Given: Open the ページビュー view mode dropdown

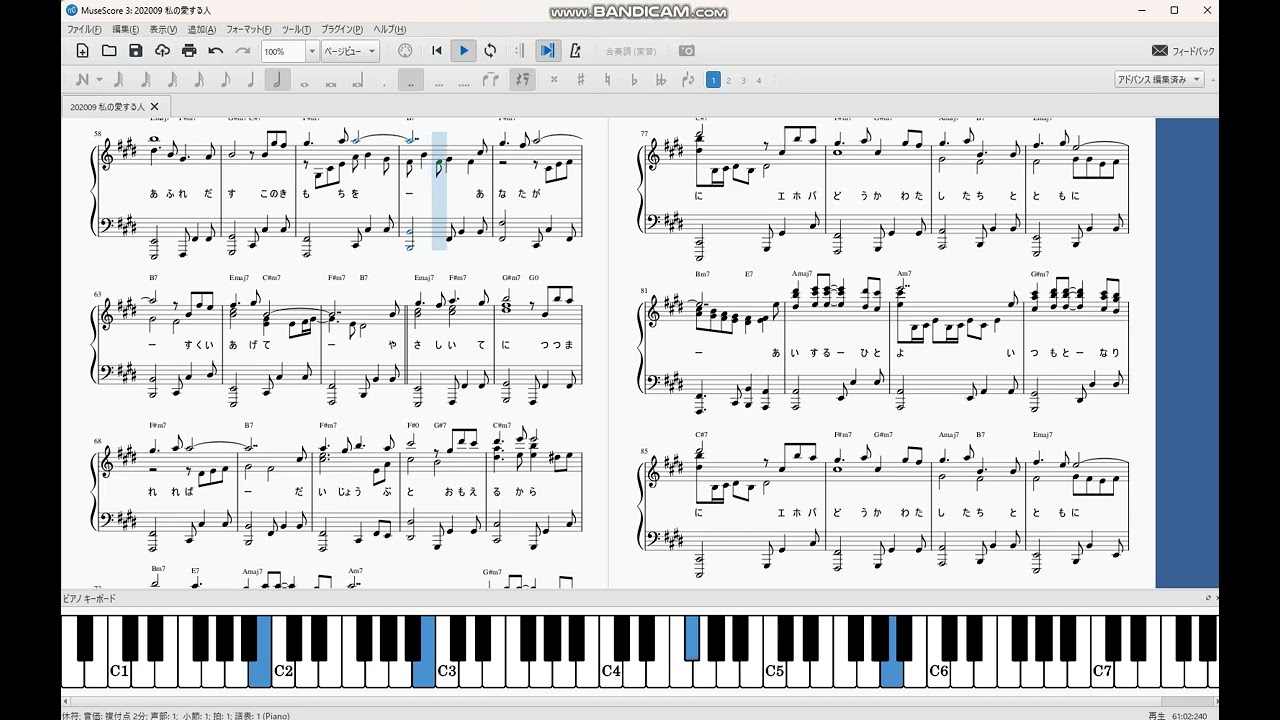Looking at the screenshot, I should [x=350, y=51].
